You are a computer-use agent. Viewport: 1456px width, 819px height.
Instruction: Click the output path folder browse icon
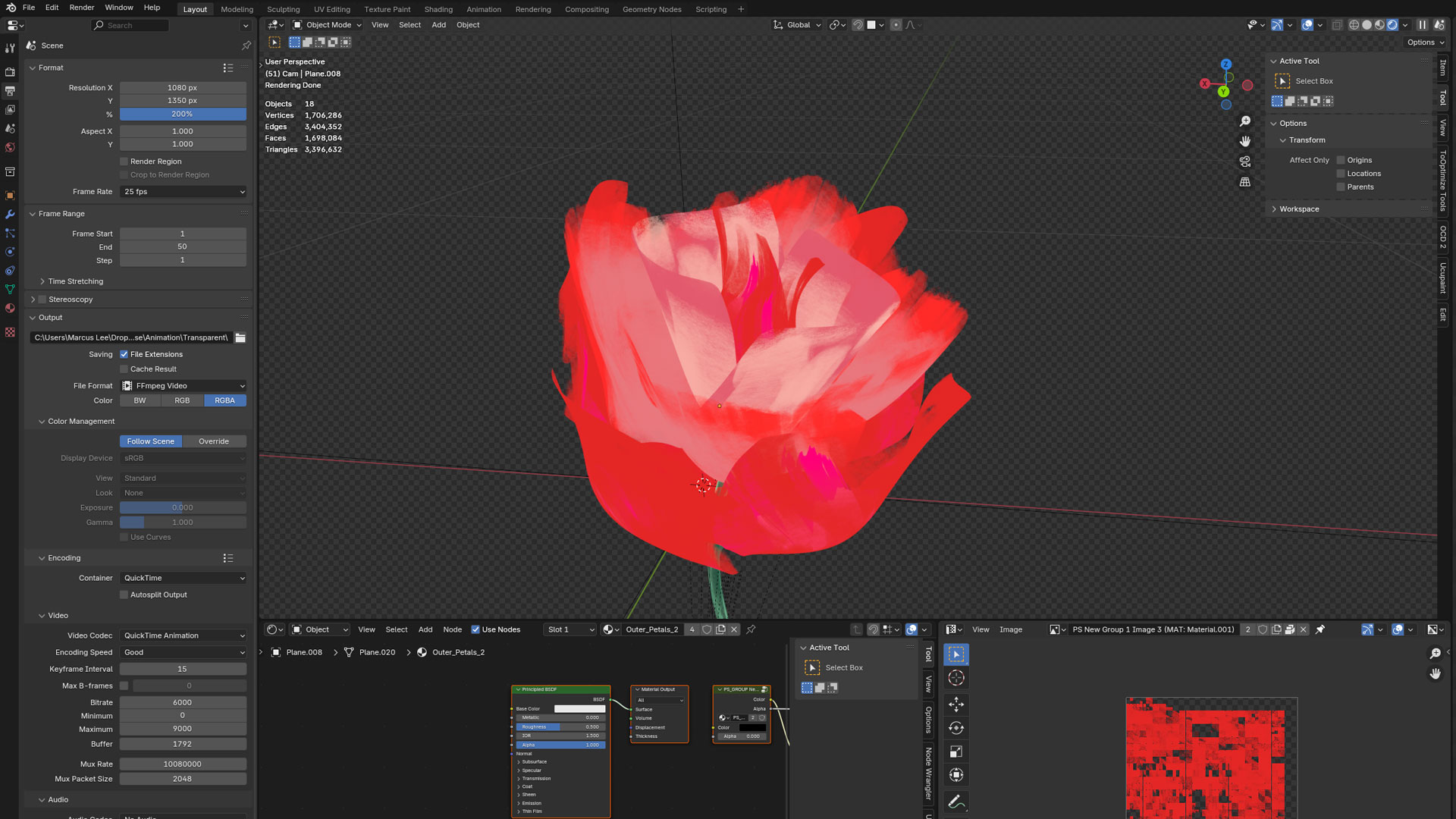[x=240, y=337]
